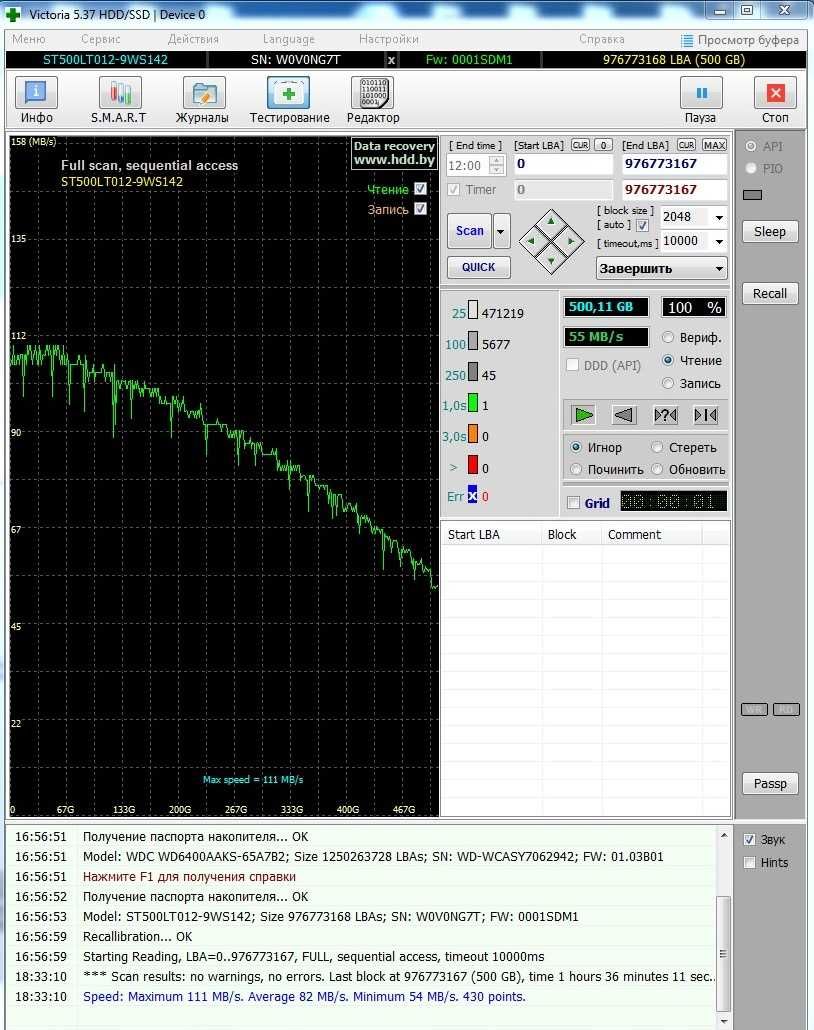Open the timeout 10000 dropdown
Image resolution: width=814 pixels, height=1030 pixels.
(719, 241)
